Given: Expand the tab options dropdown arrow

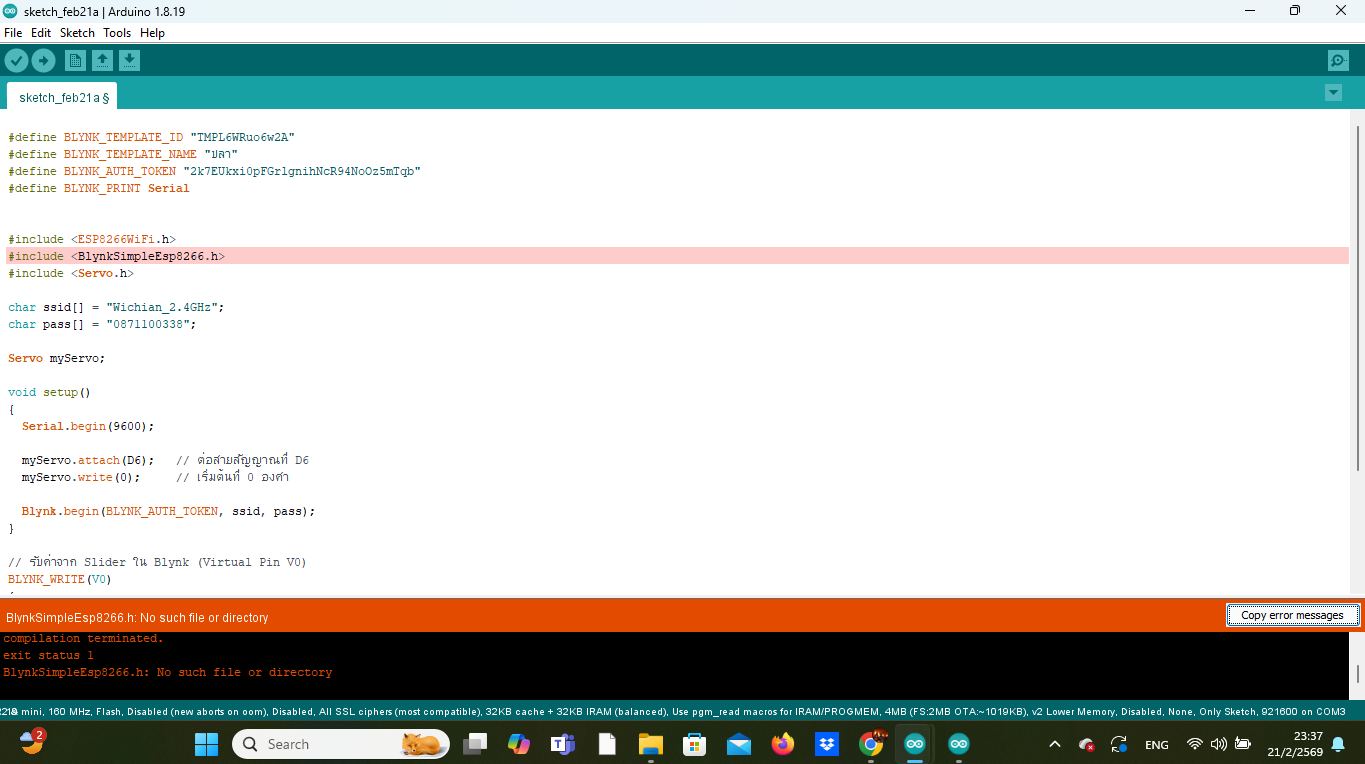Looking at the screenshot, I should coord(1333,93).
